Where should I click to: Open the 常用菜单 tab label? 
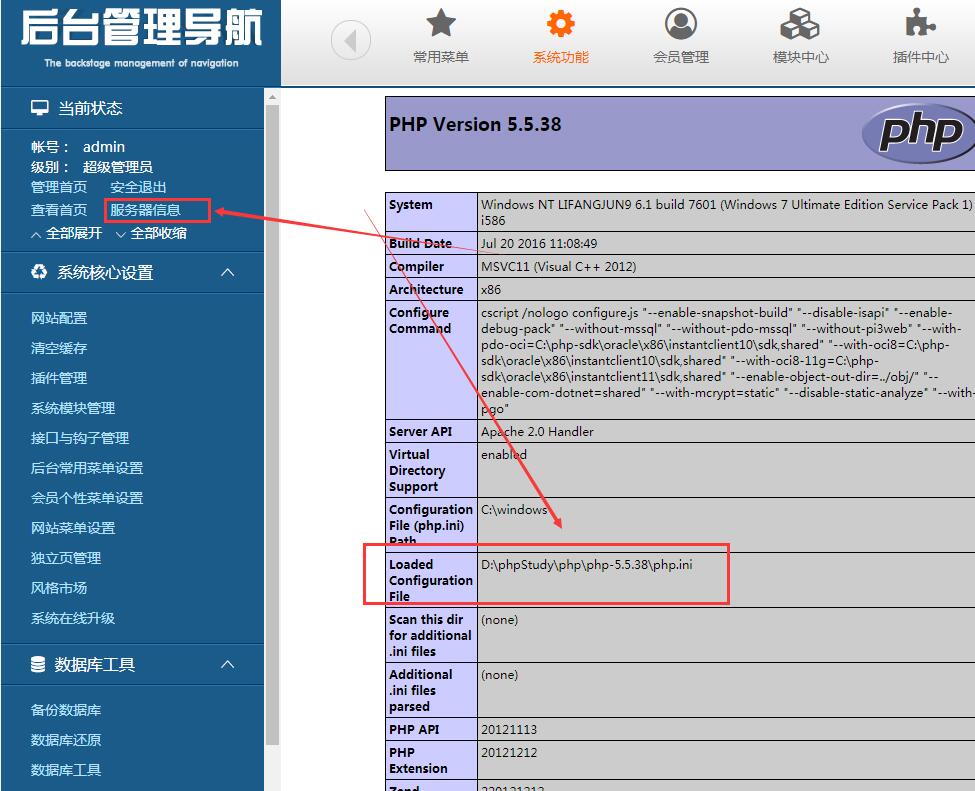click(441, 57)
